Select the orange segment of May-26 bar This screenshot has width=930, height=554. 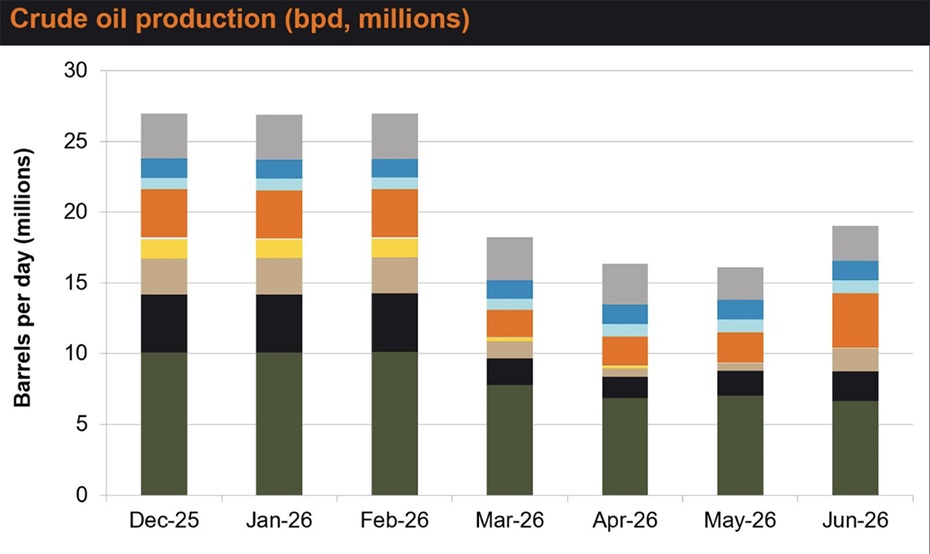click(x=740, y=348)
